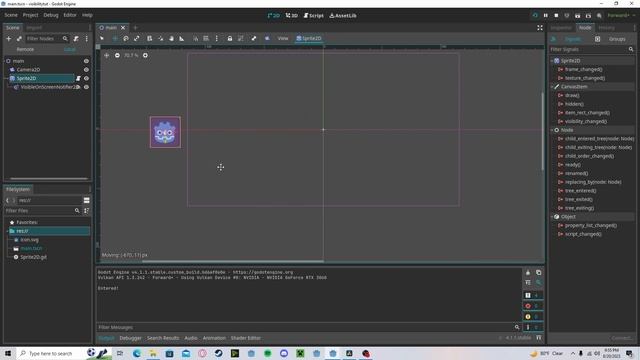
Task: Choose the Scale Mode tool
Action: point(137,38)
